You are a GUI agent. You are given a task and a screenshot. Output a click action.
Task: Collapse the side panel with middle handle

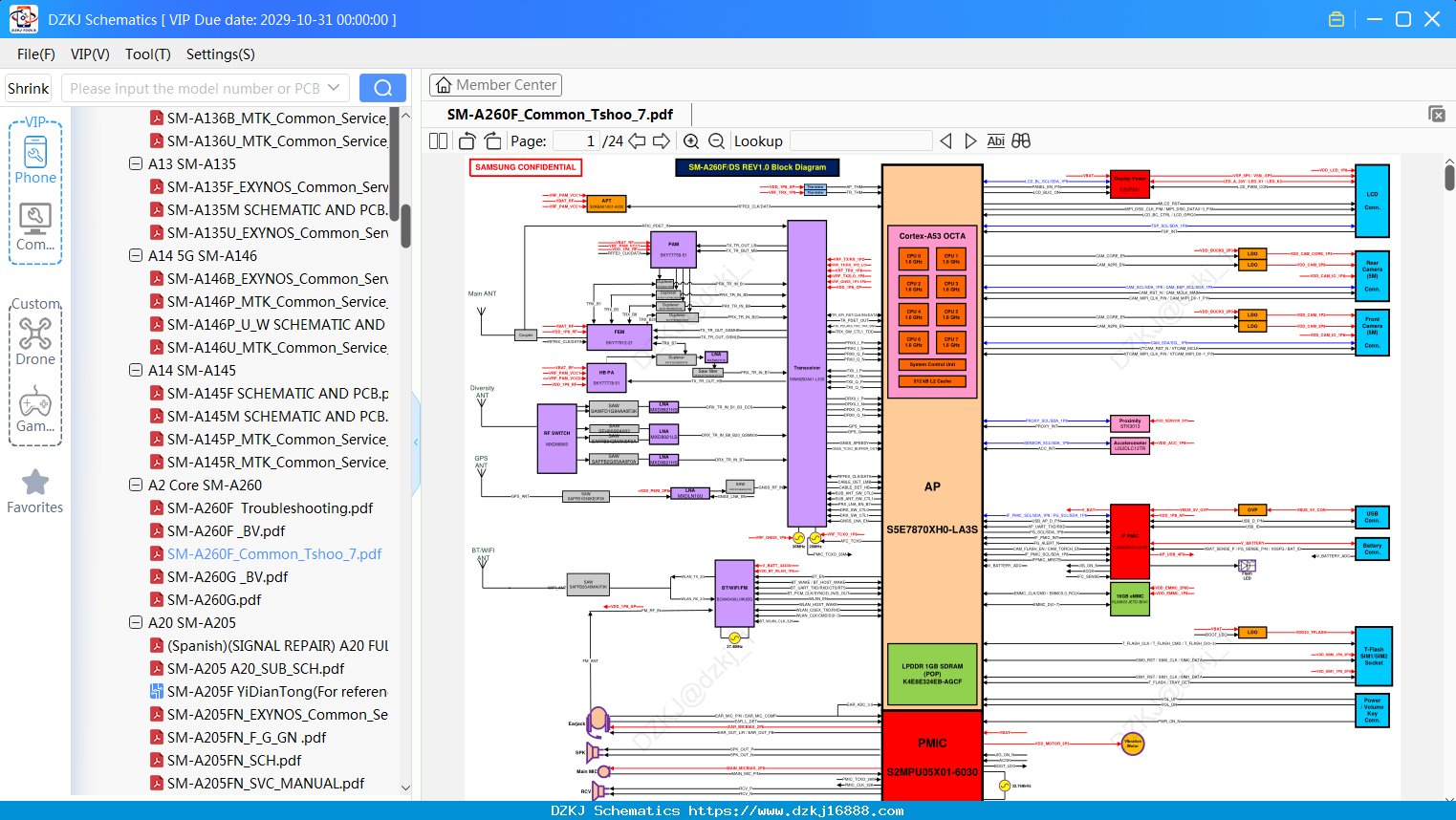tap(416, 442)
